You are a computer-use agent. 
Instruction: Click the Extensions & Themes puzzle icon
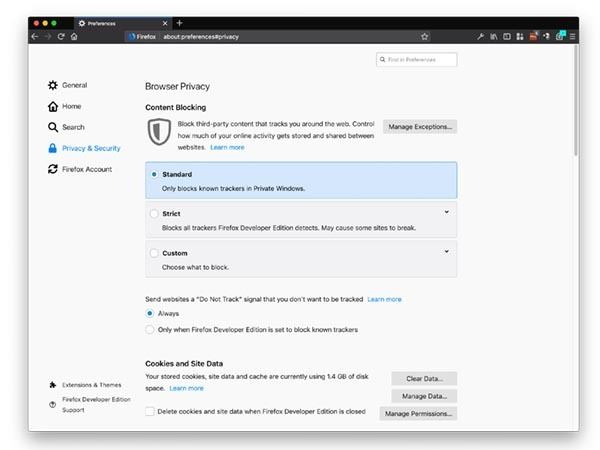click(x=53, y=385)
